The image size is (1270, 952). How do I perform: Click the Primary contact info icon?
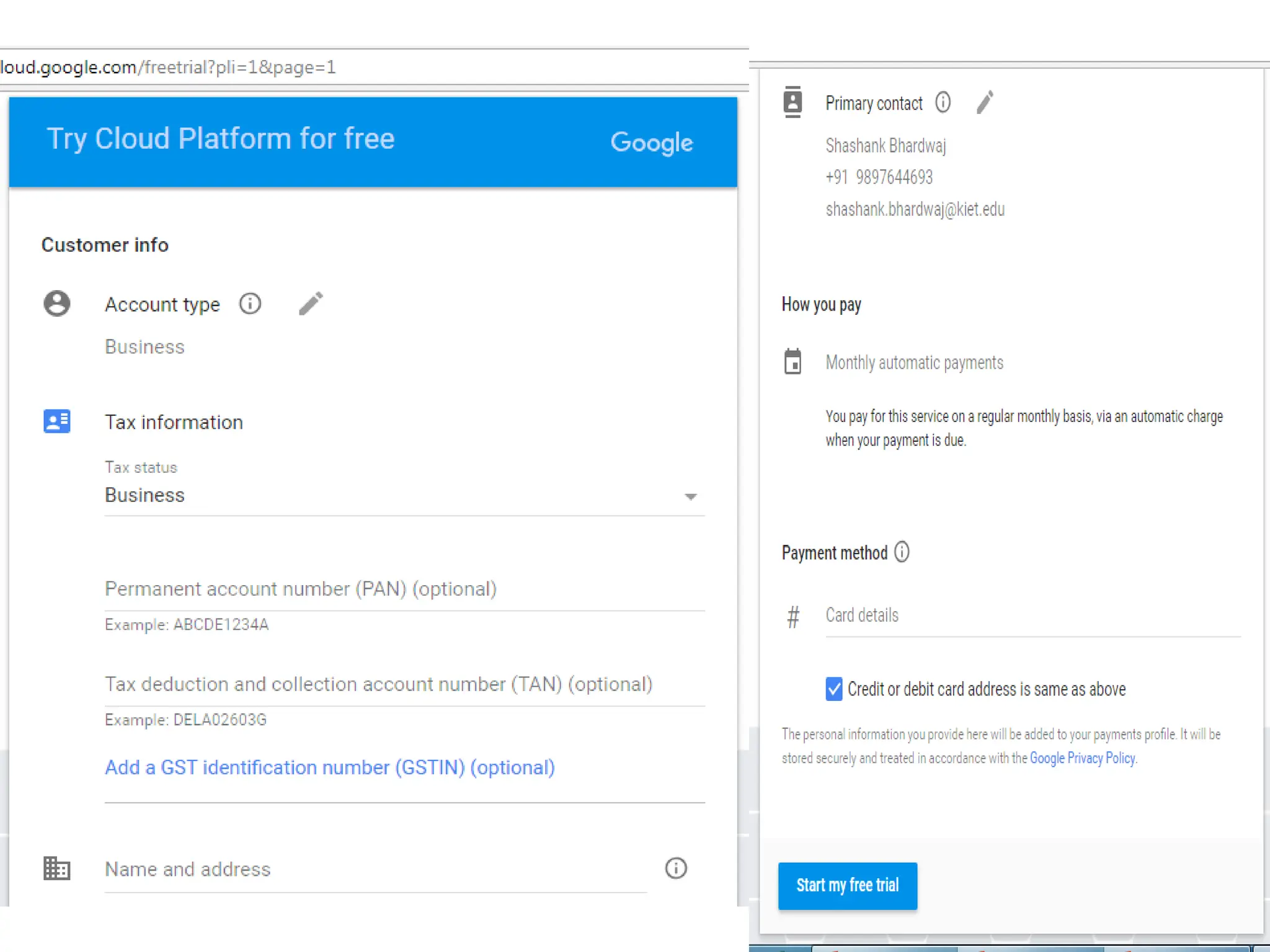pos(943,102)
